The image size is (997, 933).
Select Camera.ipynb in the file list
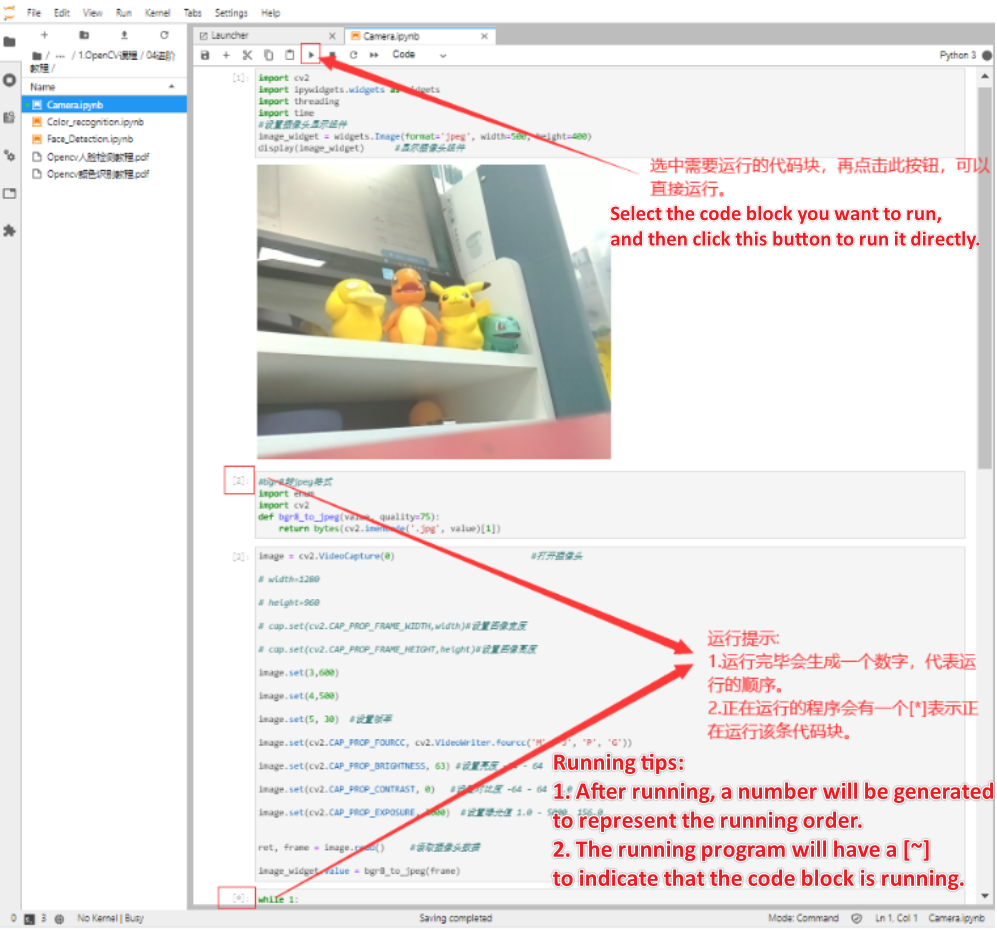[104, 105]
